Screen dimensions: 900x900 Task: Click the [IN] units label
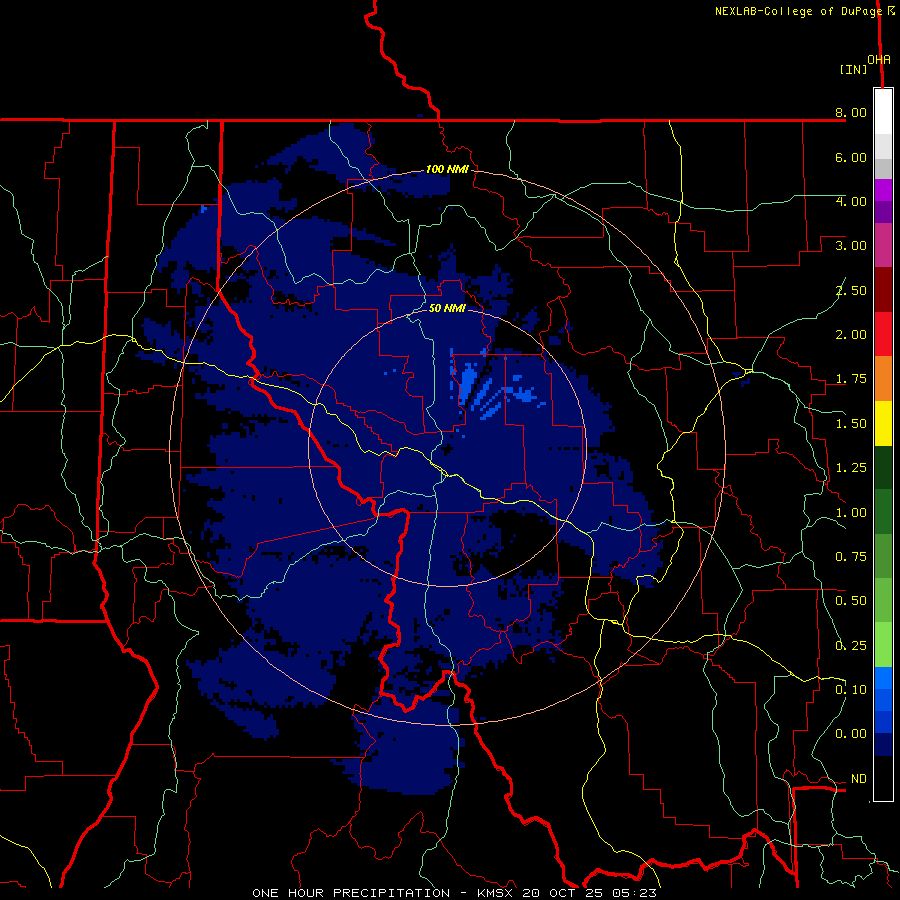853,69
